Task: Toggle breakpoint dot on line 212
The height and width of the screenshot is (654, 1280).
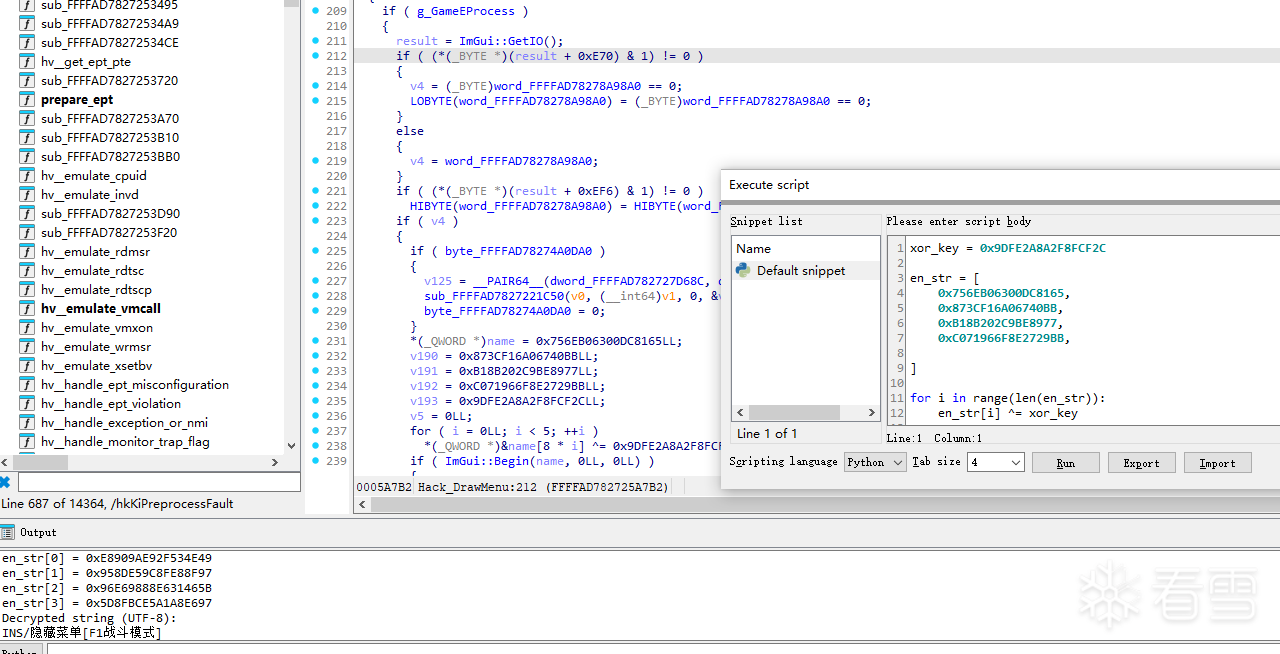Action: point(316,56)
